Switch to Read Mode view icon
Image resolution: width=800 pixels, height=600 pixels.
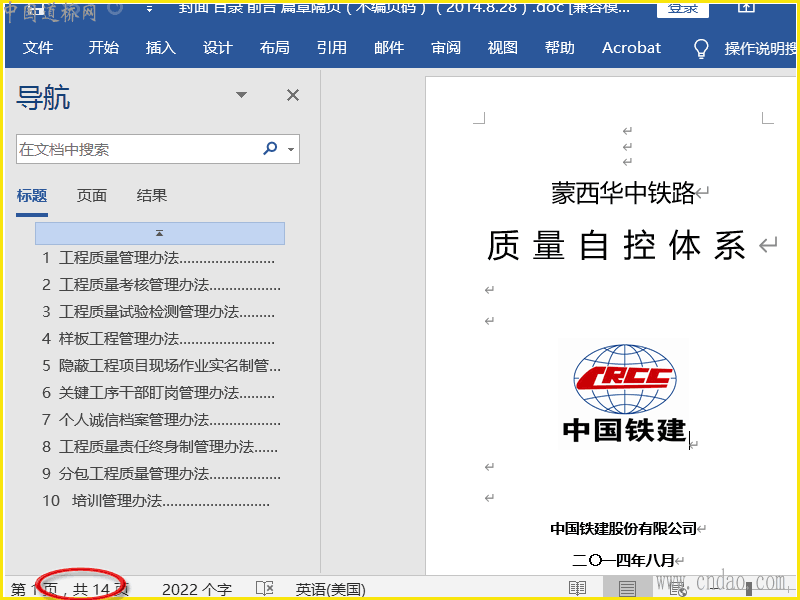(577, 588)
